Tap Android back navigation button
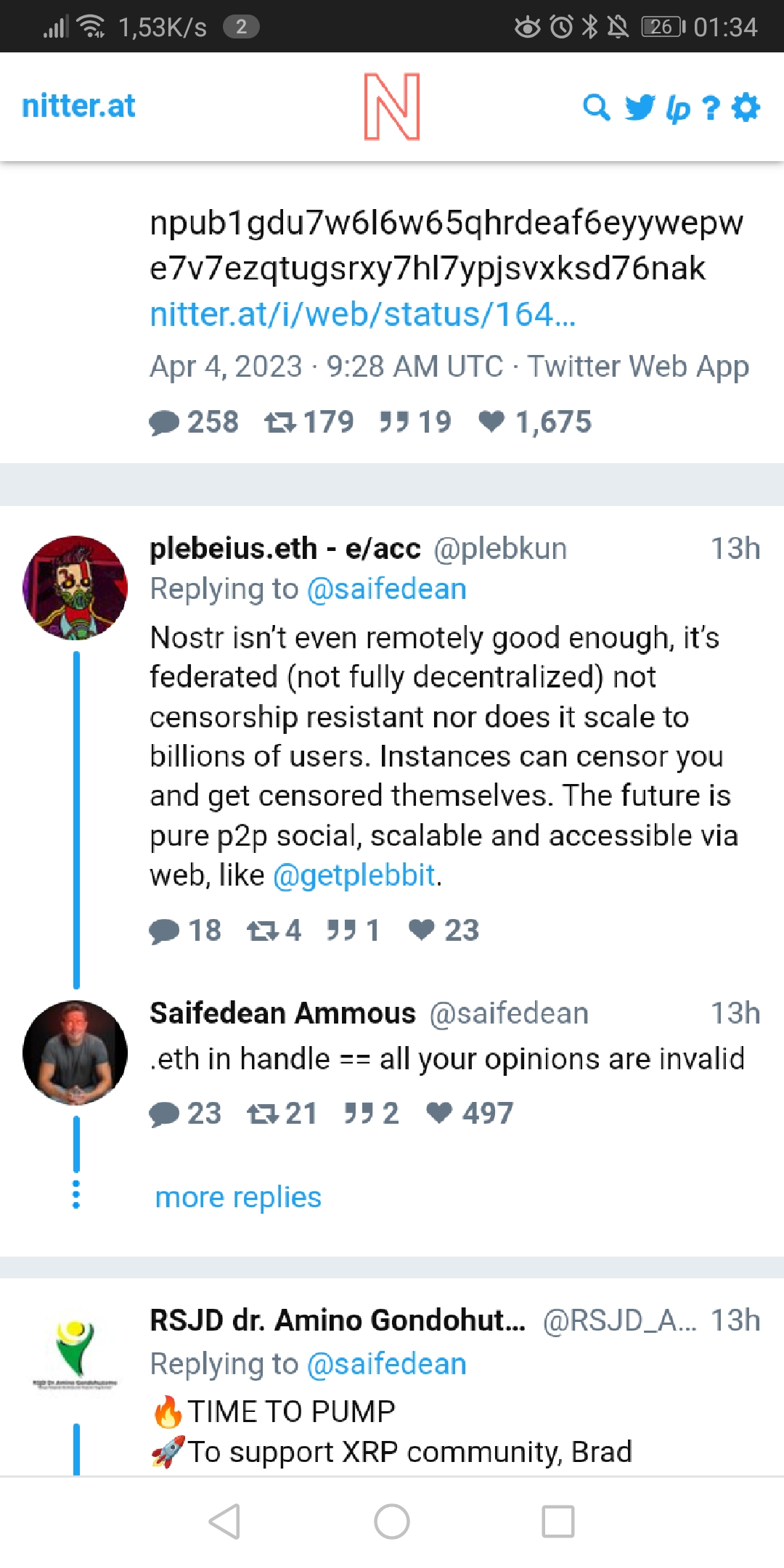Image resolution: width=784 pixels, height=1568 pixels. point(224,1521)
